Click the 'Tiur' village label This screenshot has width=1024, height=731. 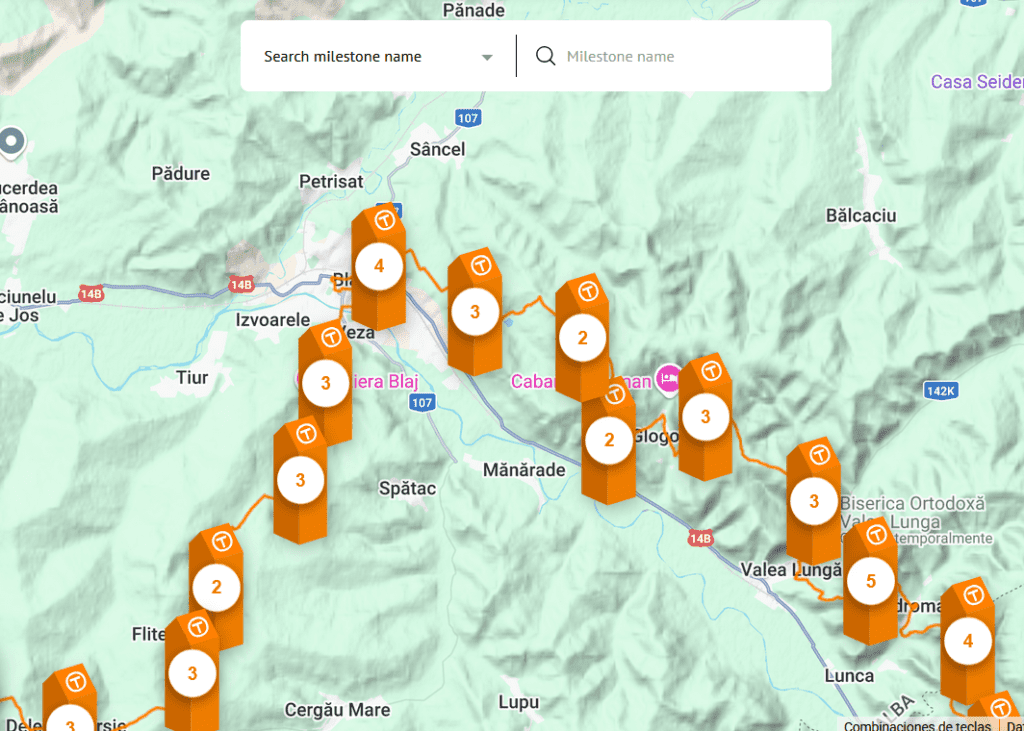[192, 378]
